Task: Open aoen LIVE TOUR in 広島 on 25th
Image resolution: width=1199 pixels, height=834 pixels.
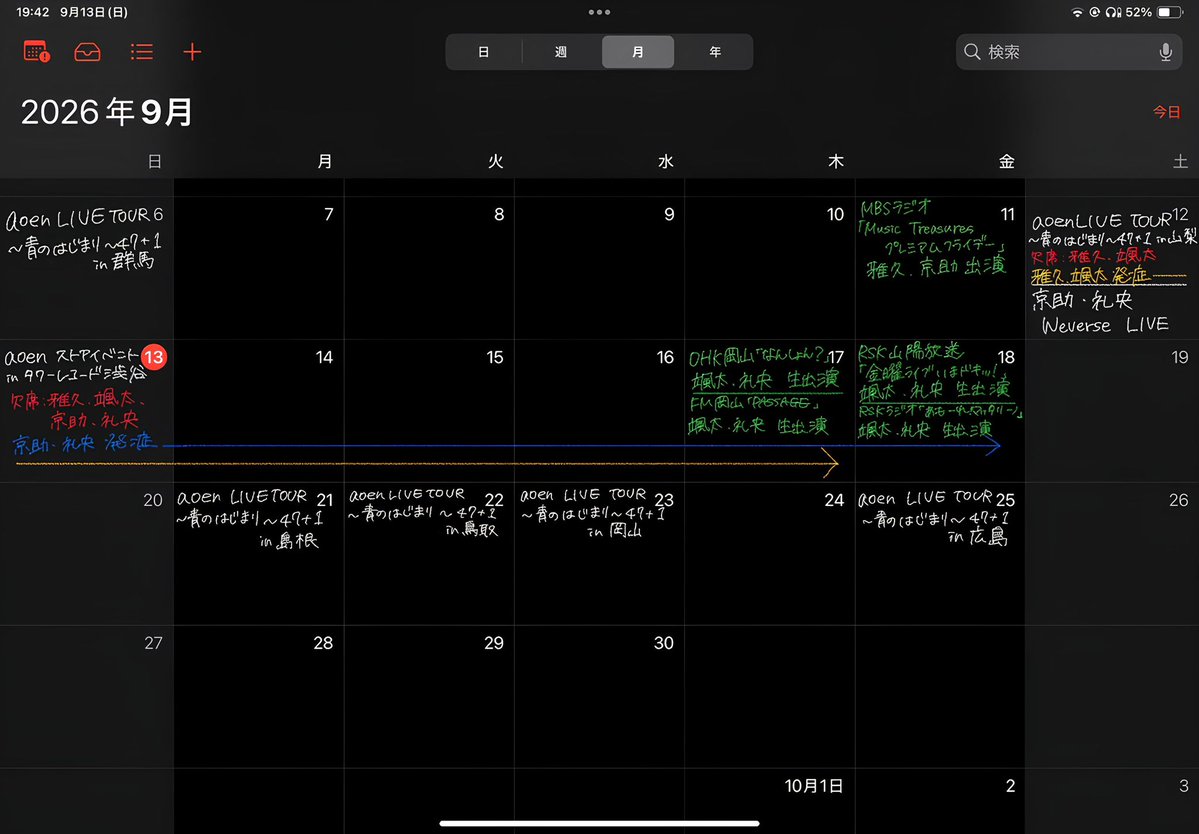Action: coord(934,518)
